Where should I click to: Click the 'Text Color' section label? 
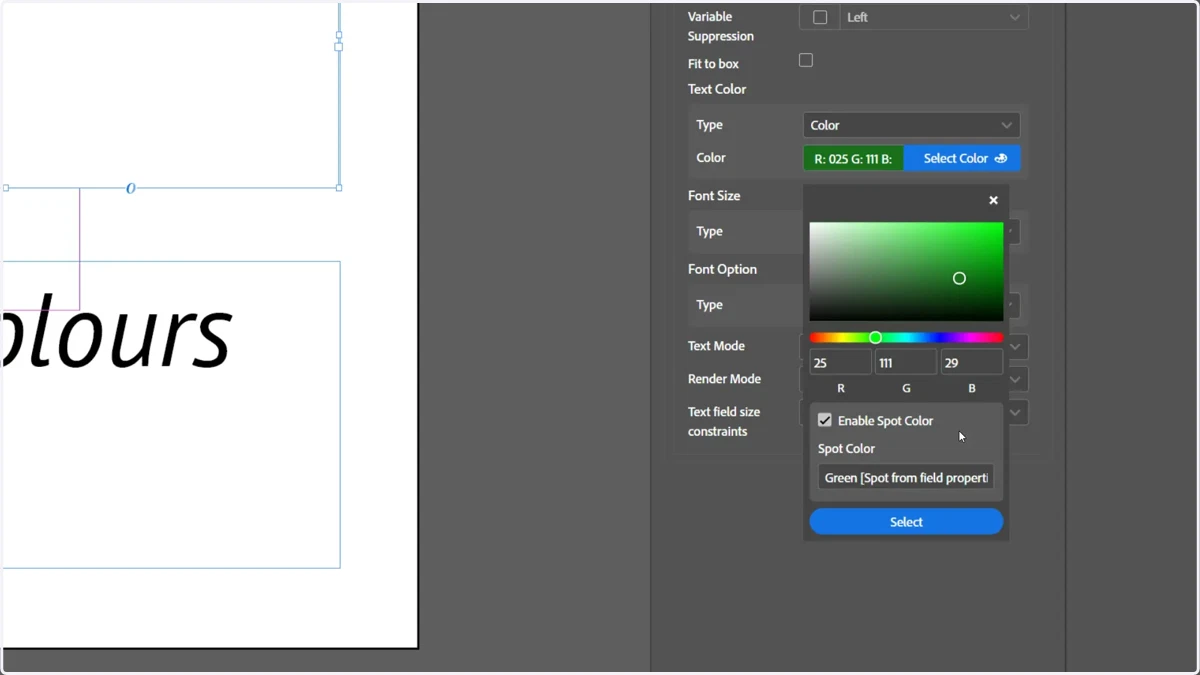click(x=717, y=89)
